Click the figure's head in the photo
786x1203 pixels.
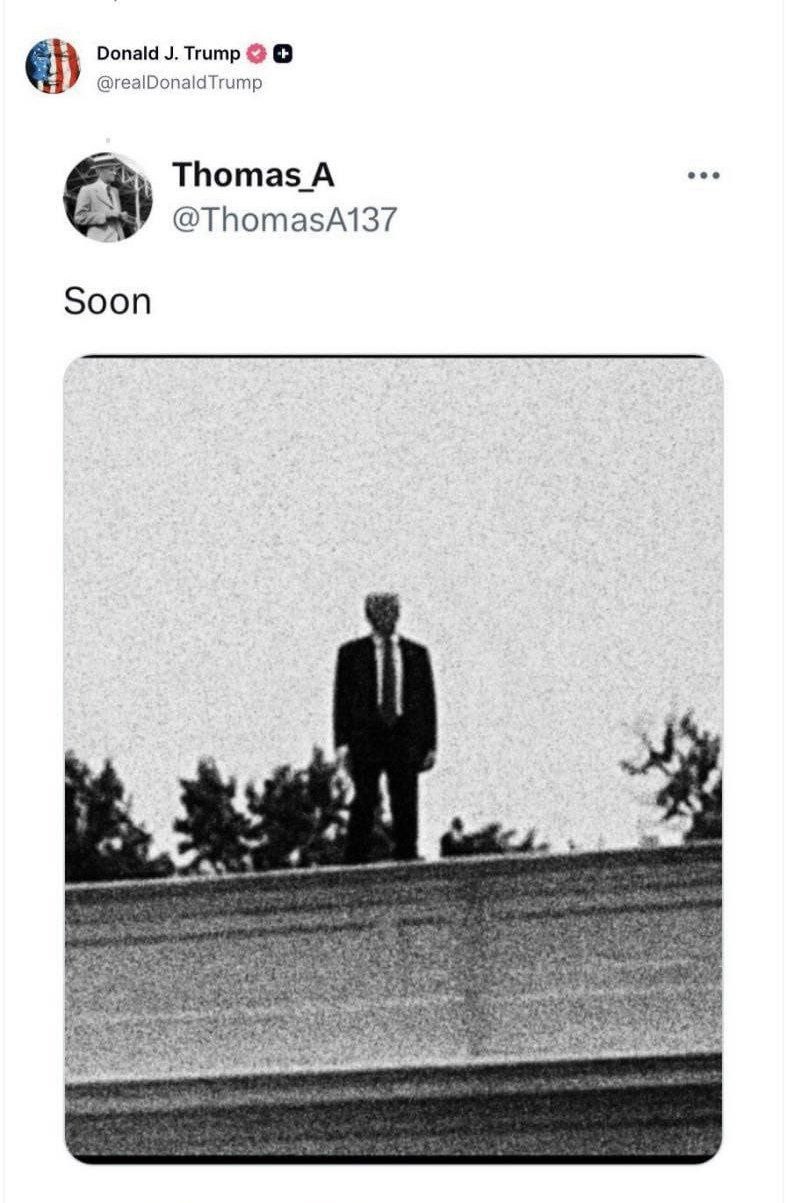coord(382,612)
